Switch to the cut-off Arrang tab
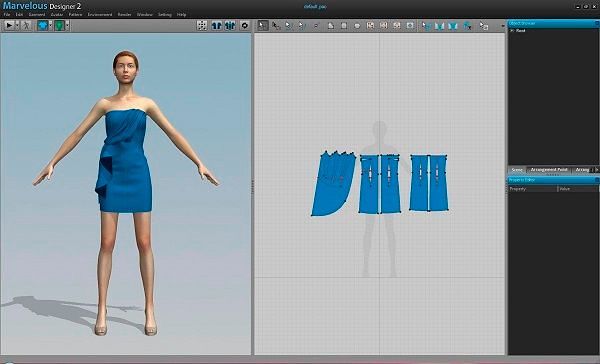 click(x=582, y=170)
